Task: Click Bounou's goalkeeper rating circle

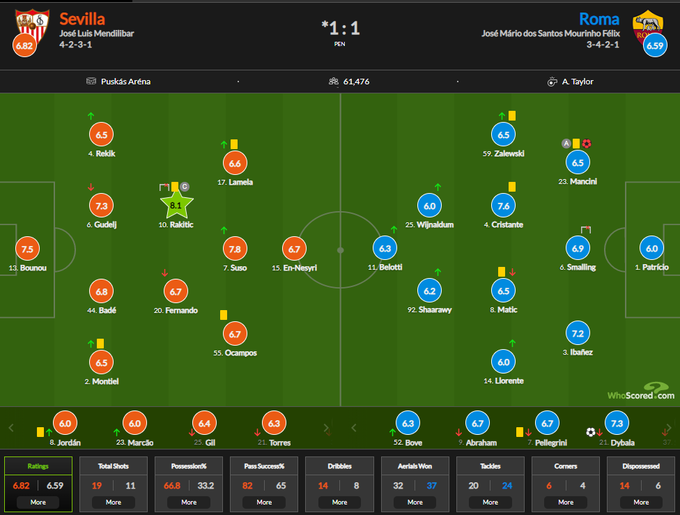Action: tap(27, 249)
